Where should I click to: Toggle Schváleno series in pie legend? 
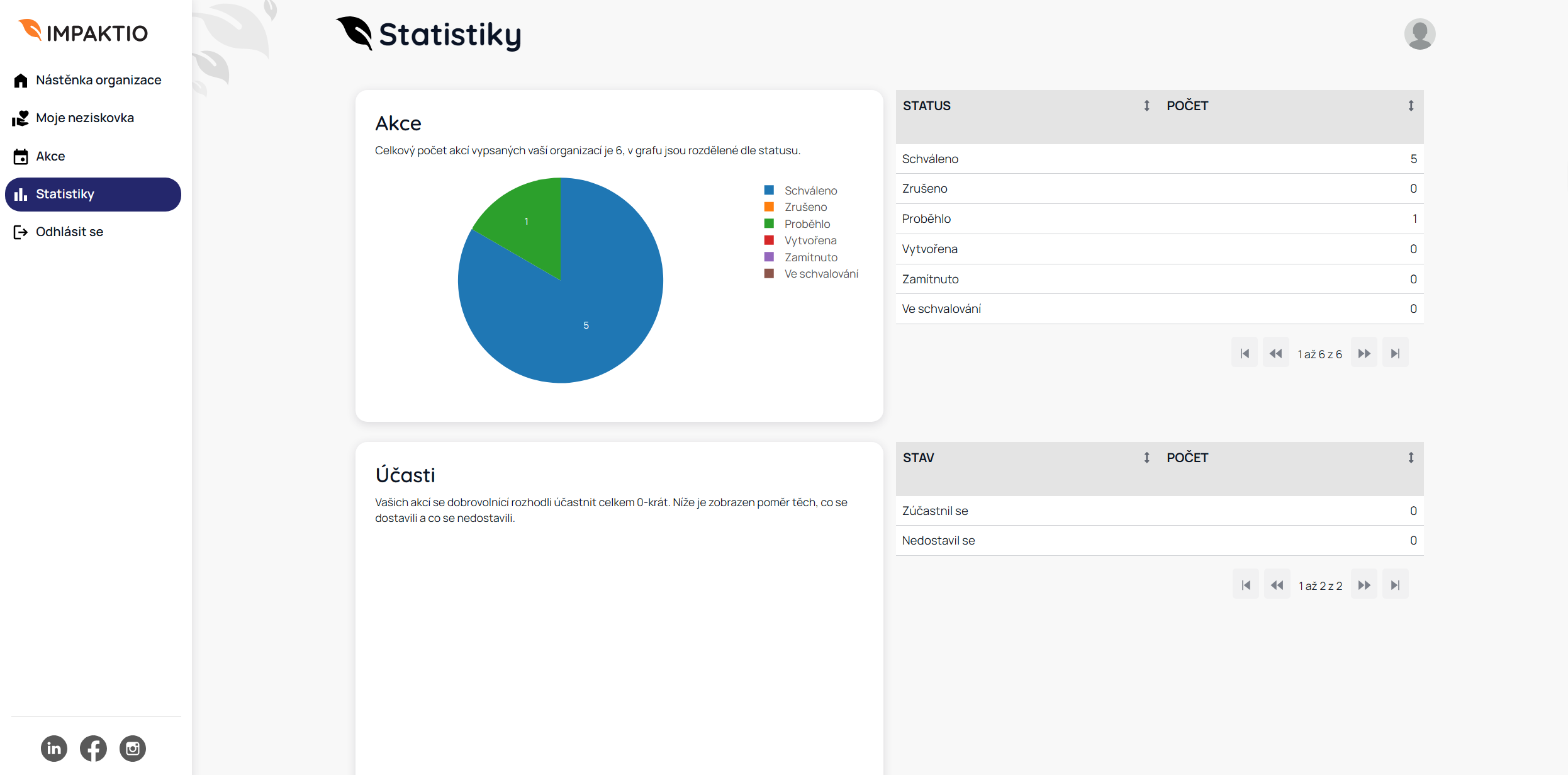tap(810, 190)
